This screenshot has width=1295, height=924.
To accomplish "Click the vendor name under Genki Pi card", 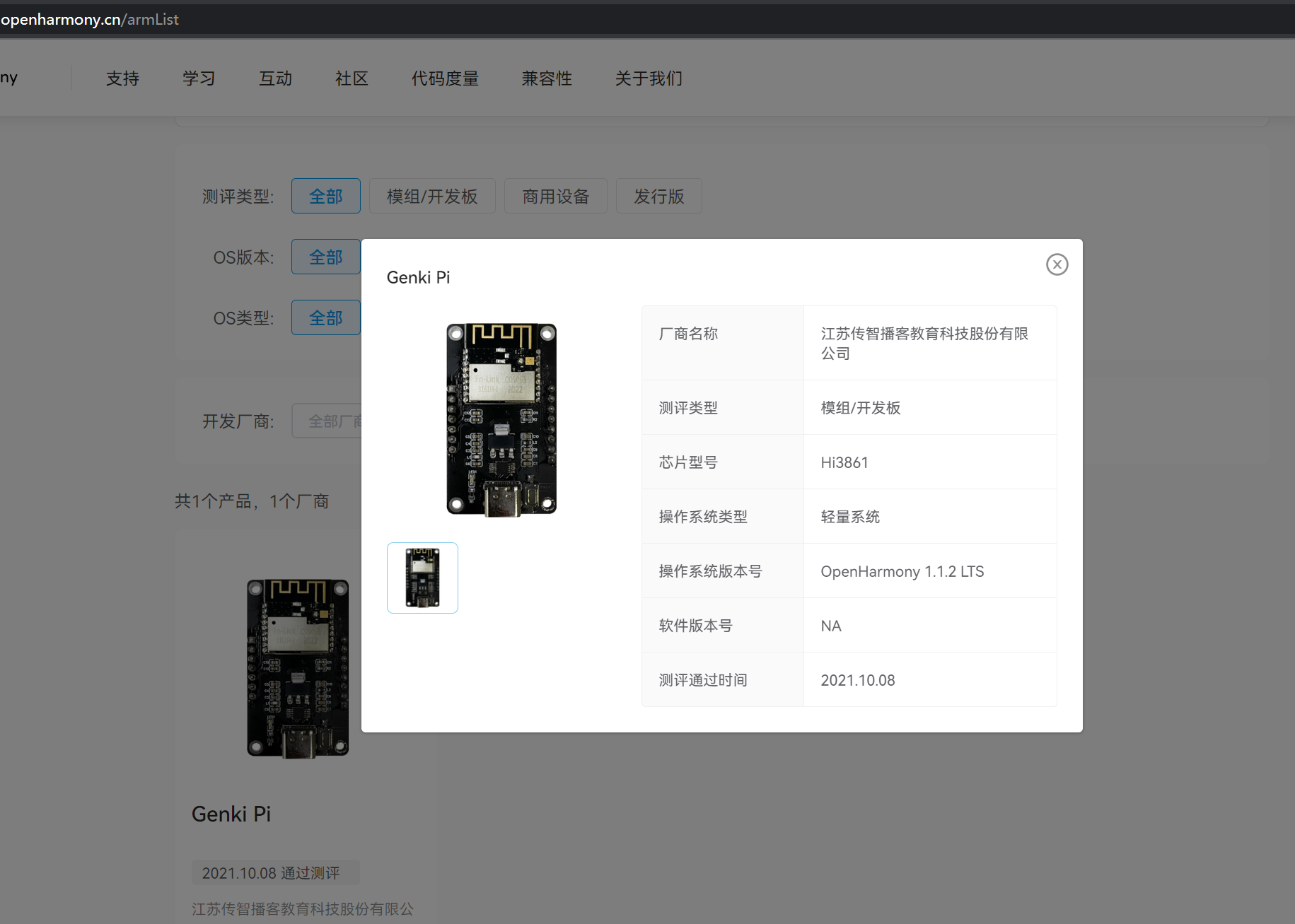I will point(303,909).
